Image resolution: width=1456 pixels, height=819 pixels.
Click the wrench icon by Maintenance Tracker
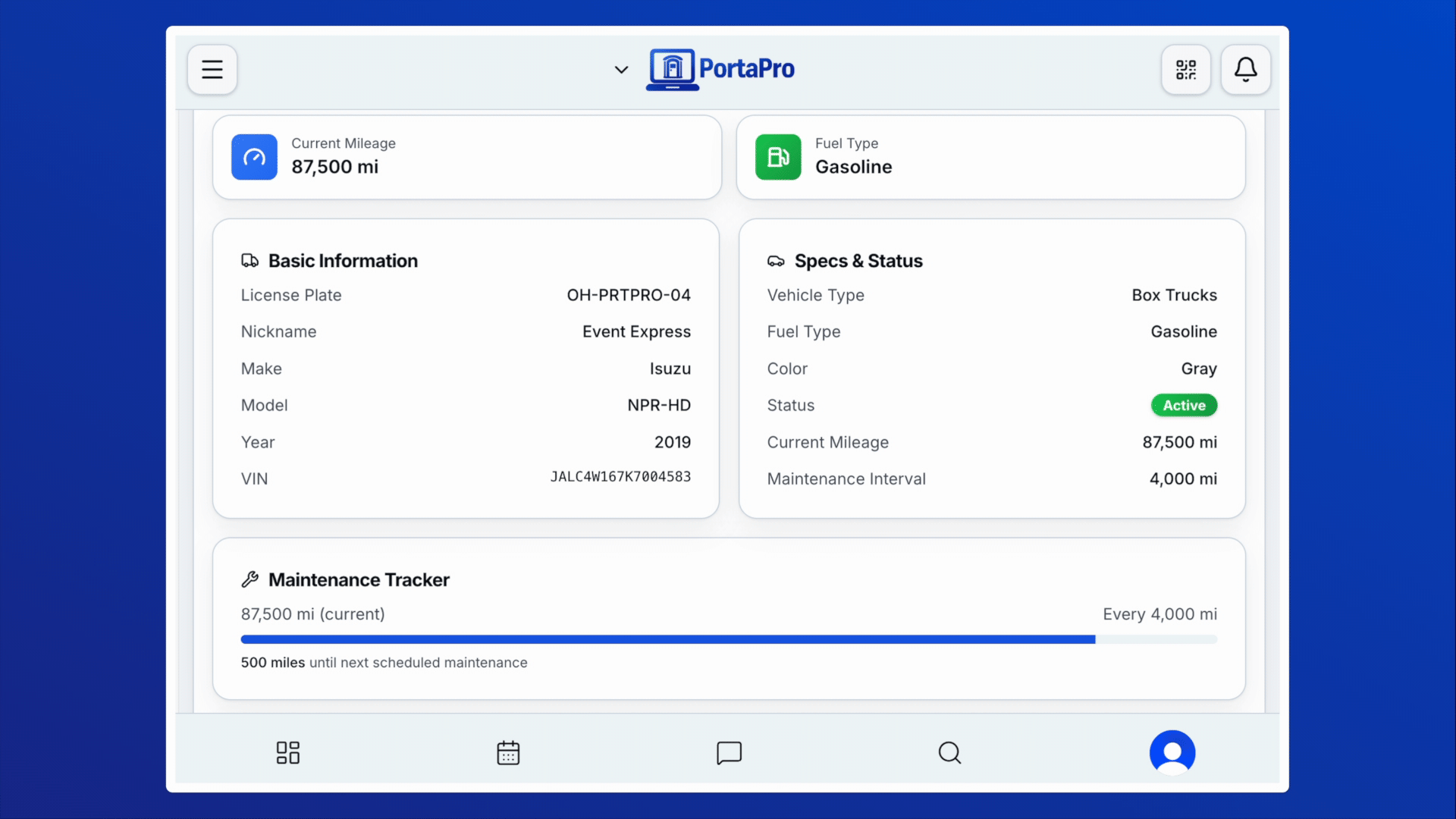click(249, 579)
